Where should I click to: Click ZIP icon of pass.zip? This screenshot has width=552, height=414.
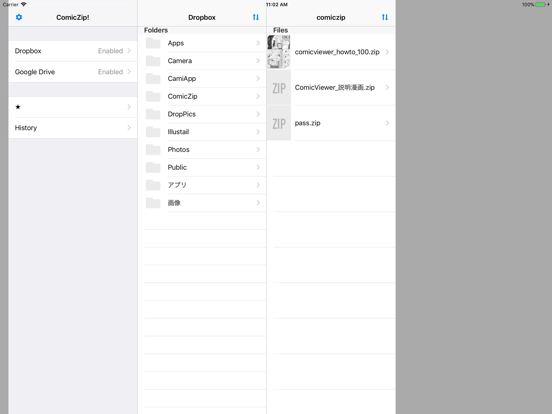(x=279, y=123)
